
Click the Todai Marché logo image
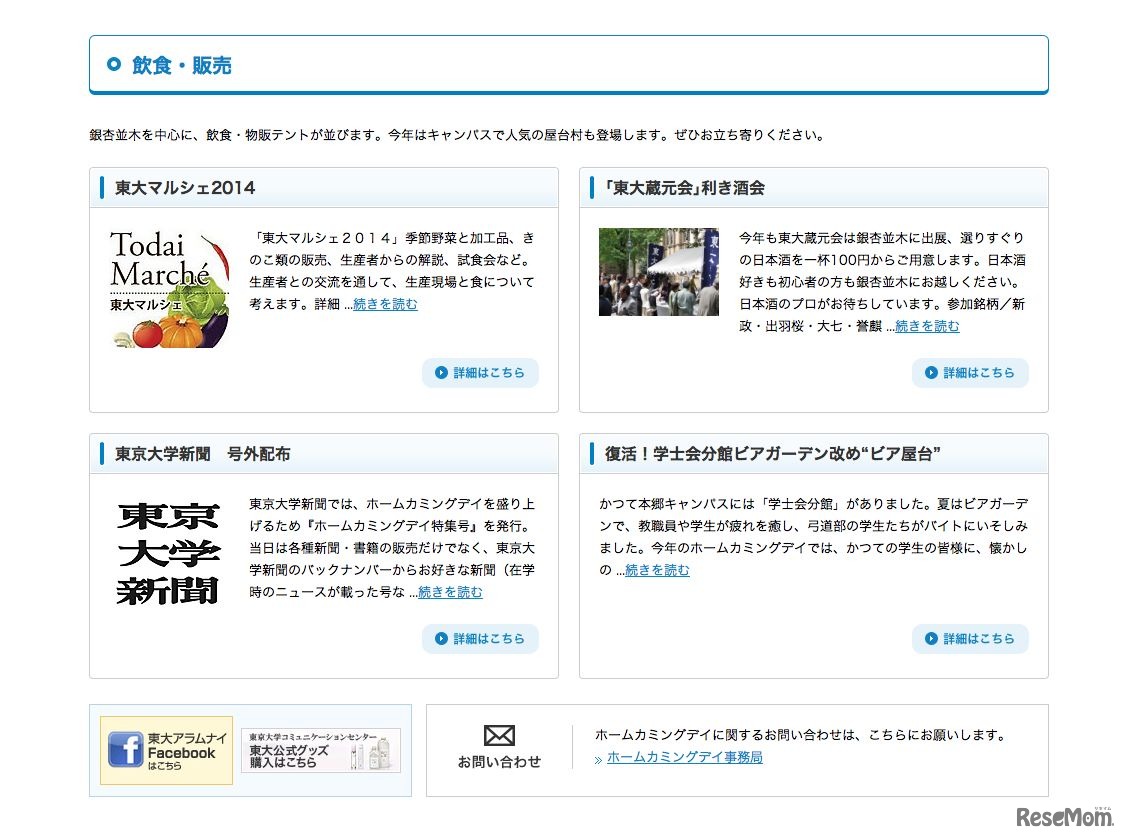coord(169,289)
